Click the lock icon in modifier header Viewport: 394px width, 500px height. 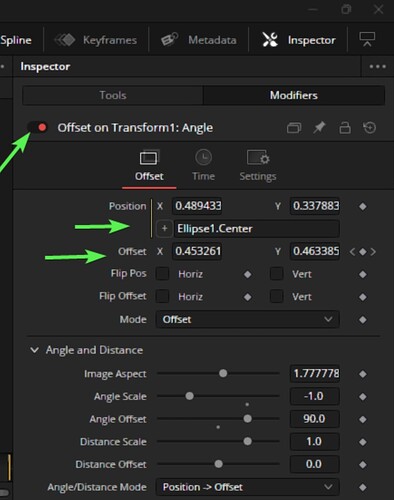coord(345,127)
